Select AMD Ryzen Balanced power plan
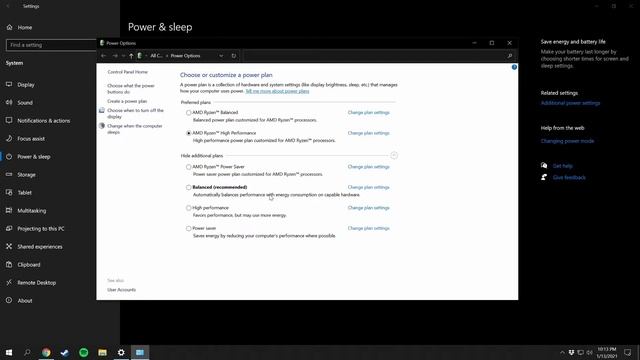This screenshot has height=360, width=640. point(189,113)
